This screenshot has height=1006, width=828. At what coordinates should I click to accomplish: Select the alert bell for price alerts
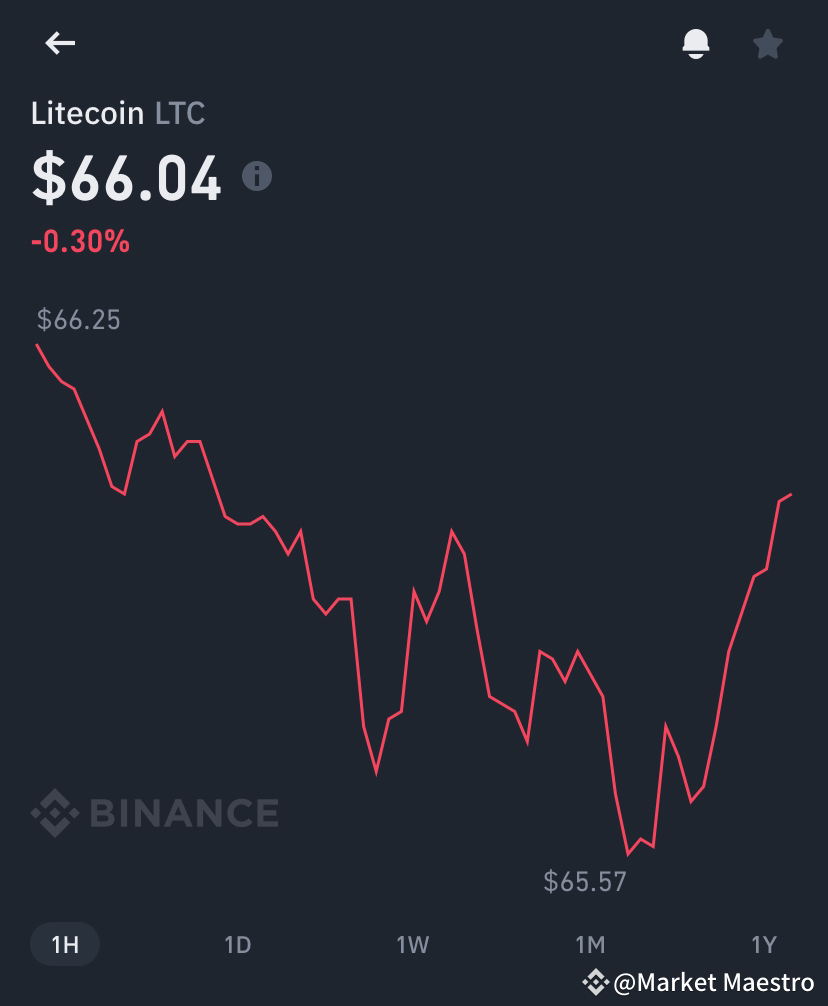pos(697,43)
